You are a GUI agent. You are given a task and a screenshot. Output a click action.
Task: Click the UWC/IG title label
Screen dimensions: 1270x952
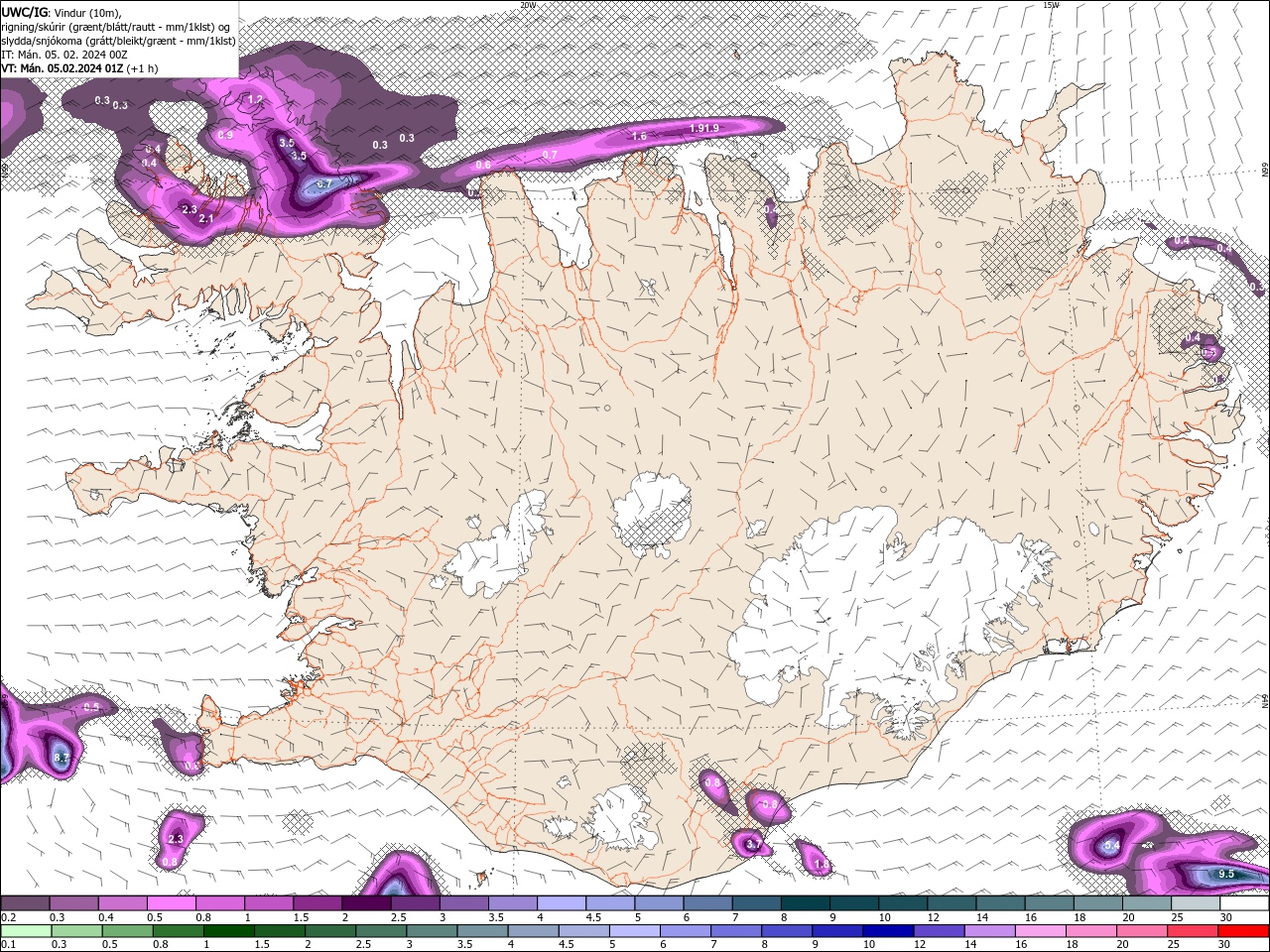pos(24,12)
